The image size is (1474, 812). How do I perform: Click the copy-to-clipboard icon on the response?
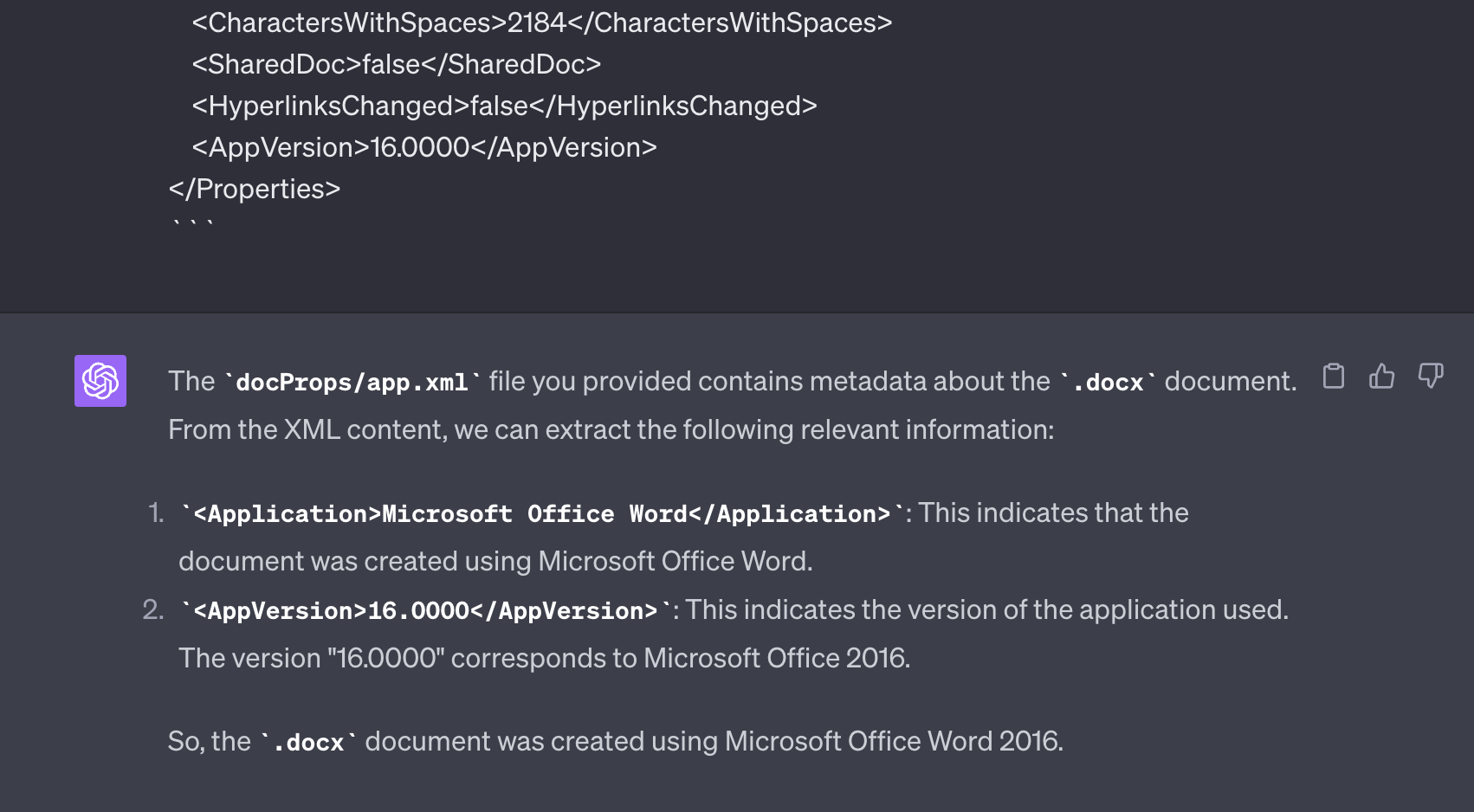(x=1334, y=377)
